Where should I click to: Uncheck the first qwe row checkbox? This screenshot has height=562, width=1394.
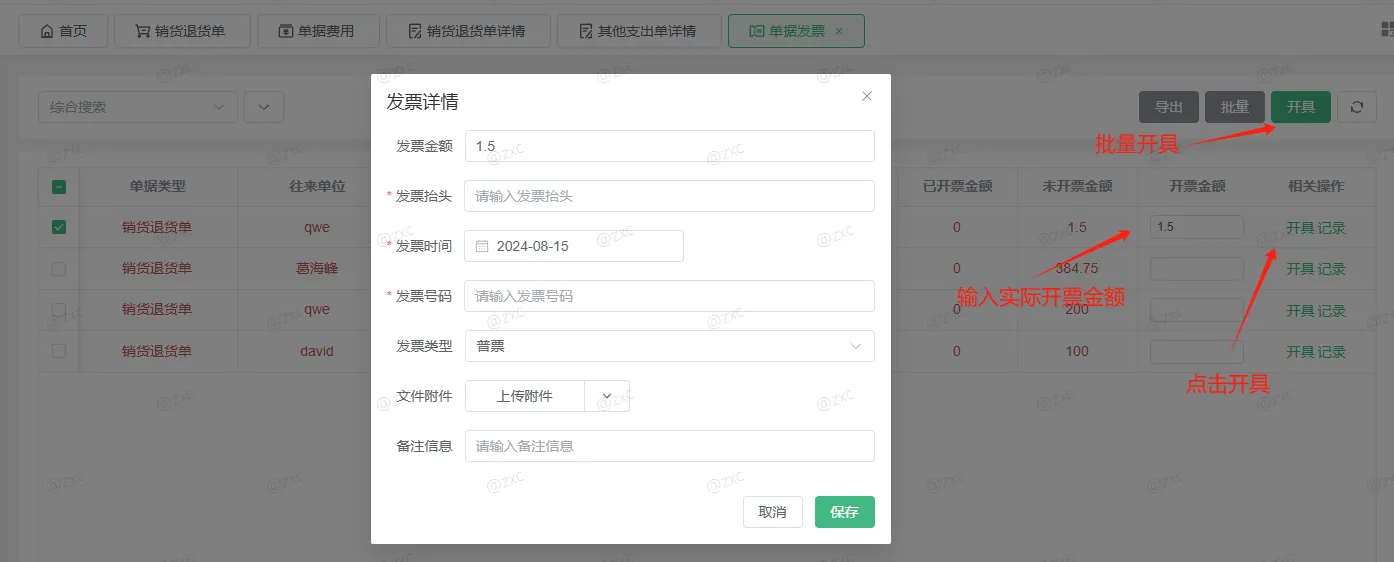(x=59, y=227)
